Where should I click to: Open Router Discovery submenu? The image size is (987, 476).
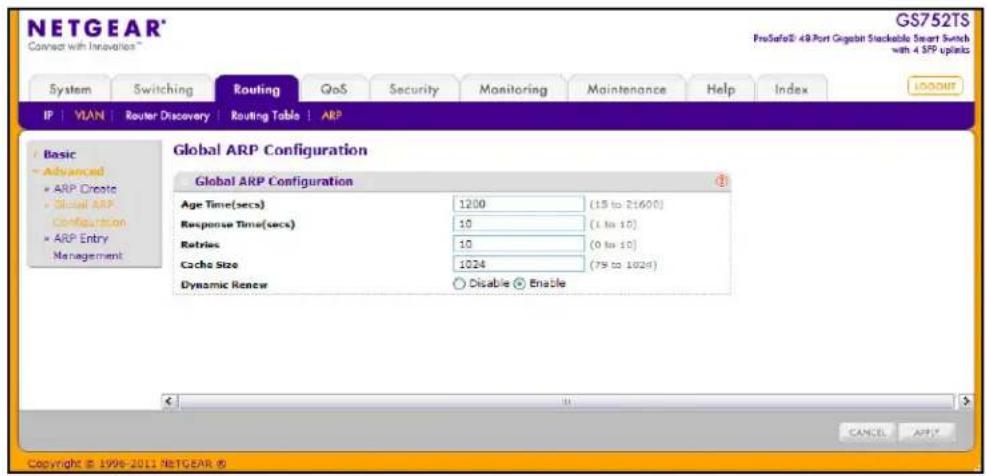pos(166,116)
